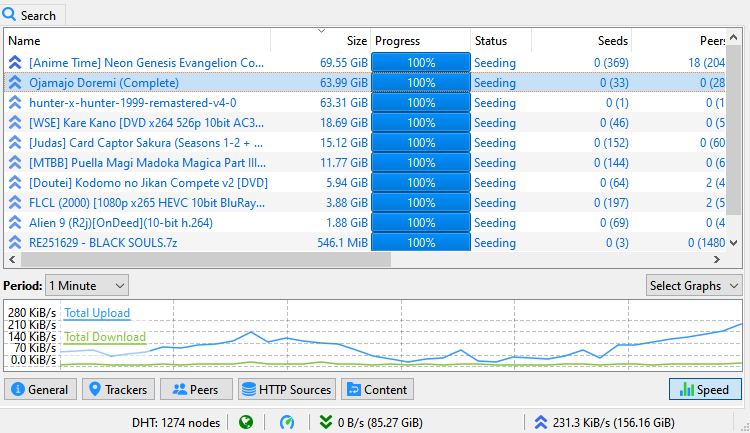Click the Total Download graph legend
The height and width of the screenshot is (433, 750).
pyautogui.click(x=105, y=337)
